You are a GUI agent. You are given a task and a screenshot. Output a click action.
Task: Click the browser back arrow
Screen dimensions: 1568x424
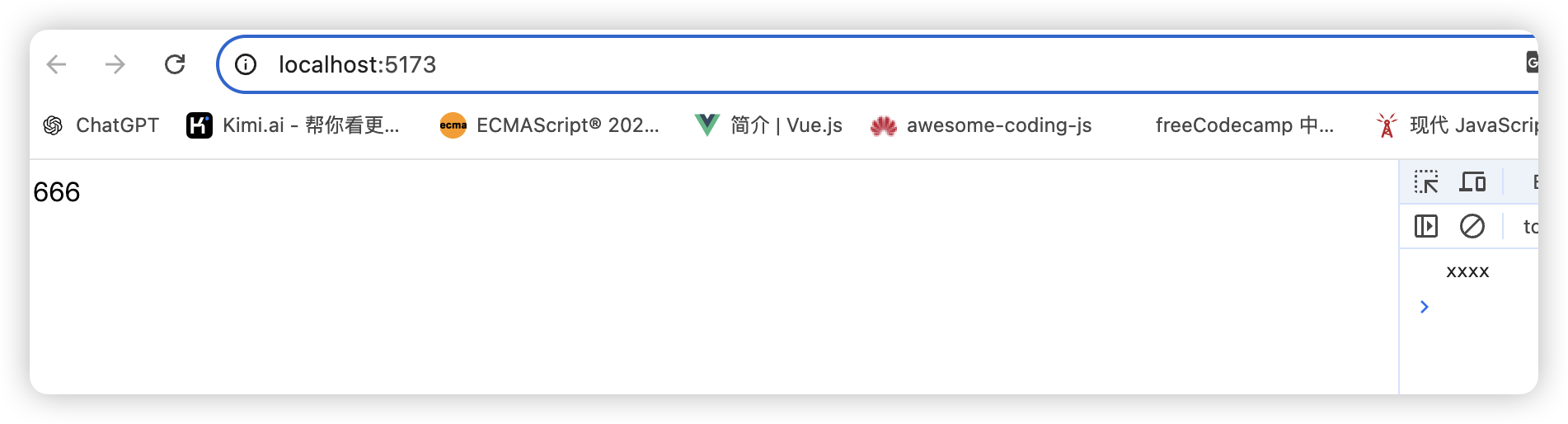56,64
